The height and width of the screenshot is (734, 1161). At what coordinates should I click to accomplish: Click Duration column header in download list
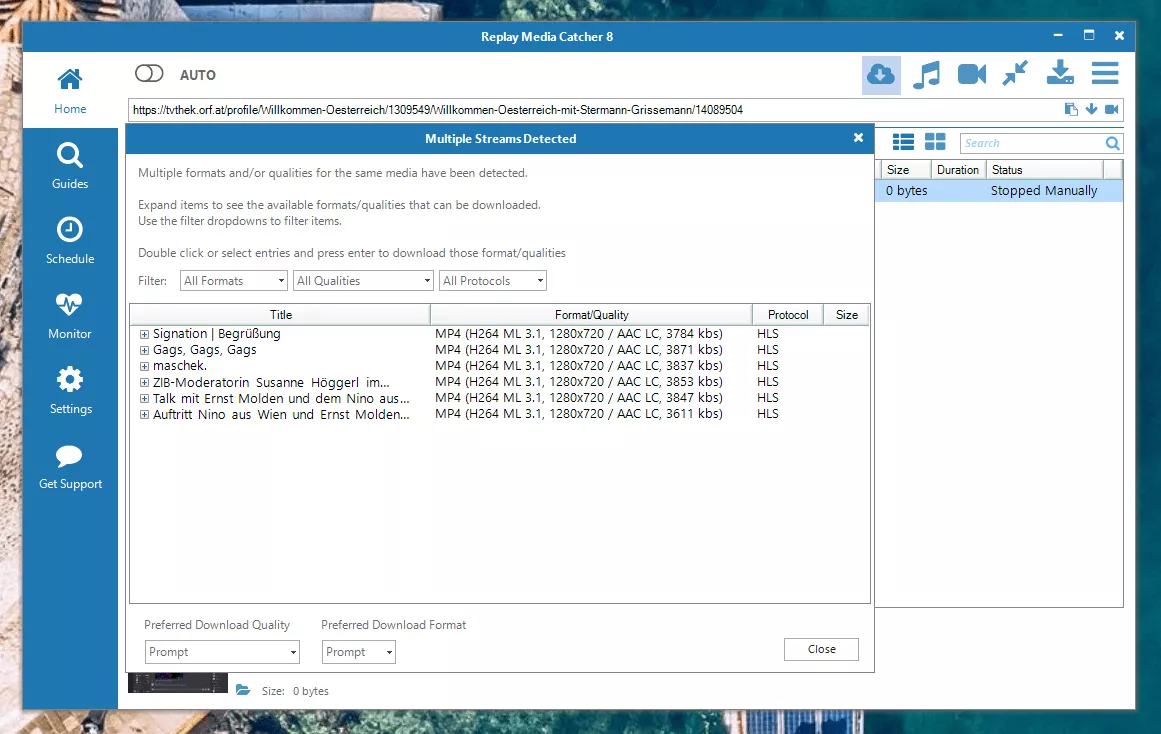[x=957, y=170]
